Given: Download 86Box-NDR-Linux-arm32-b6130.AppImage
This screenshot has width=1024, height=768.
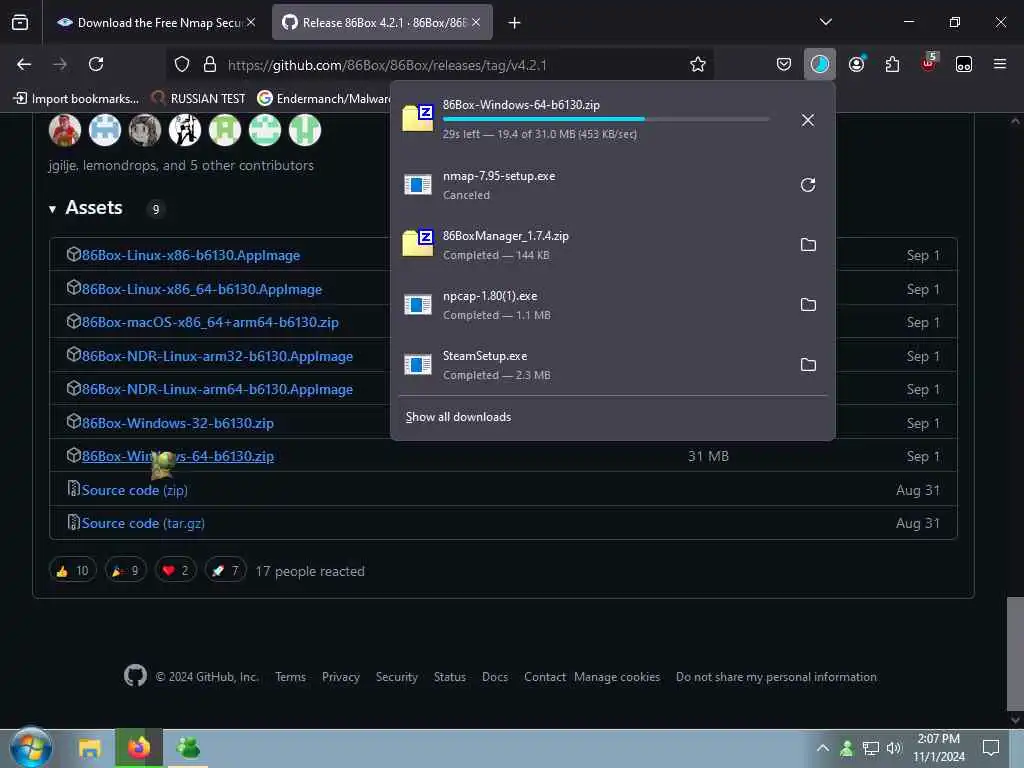Looking at the screenshot, I should pos(217,357).
